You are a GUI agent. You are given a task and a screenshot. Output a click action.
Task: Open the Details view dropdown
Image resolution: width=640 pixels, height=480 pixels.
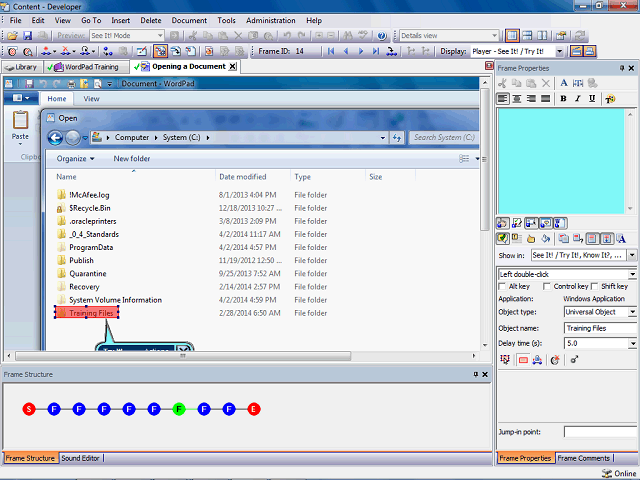click(494, 36)
